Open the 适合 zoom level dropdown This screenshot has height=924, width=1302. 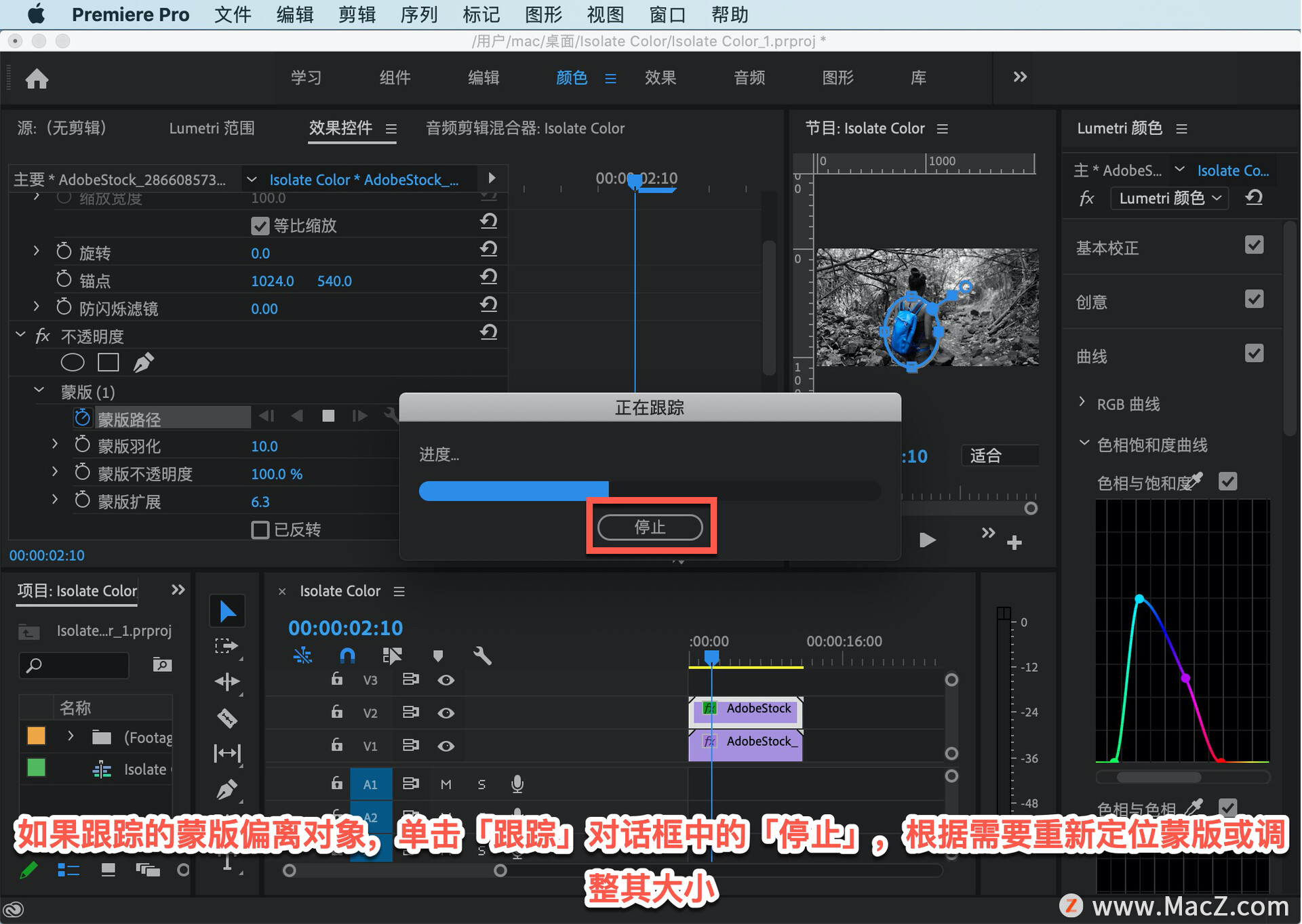coord(1000,456)
